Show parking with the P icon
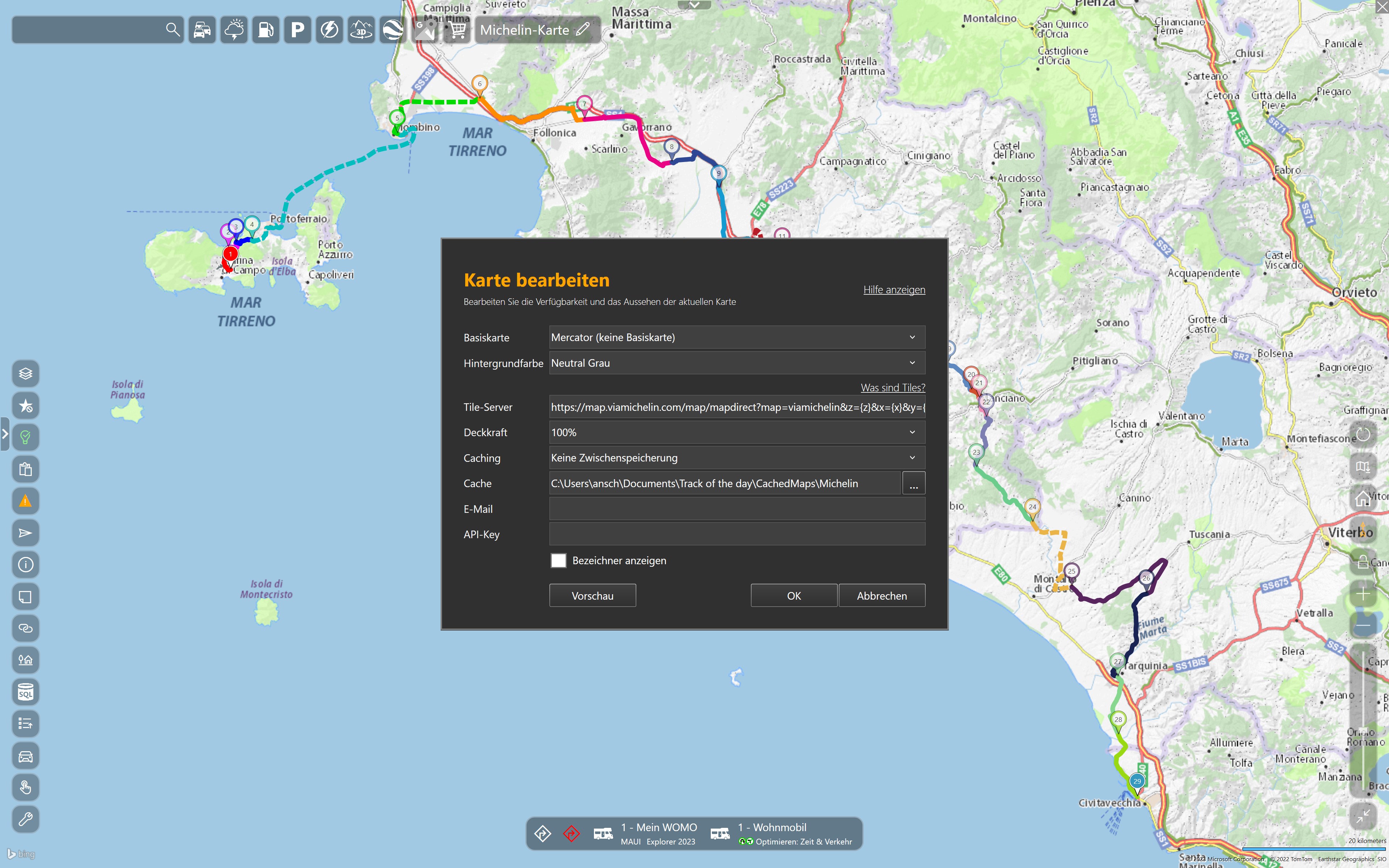The image size is (1389, 868). 297,30
